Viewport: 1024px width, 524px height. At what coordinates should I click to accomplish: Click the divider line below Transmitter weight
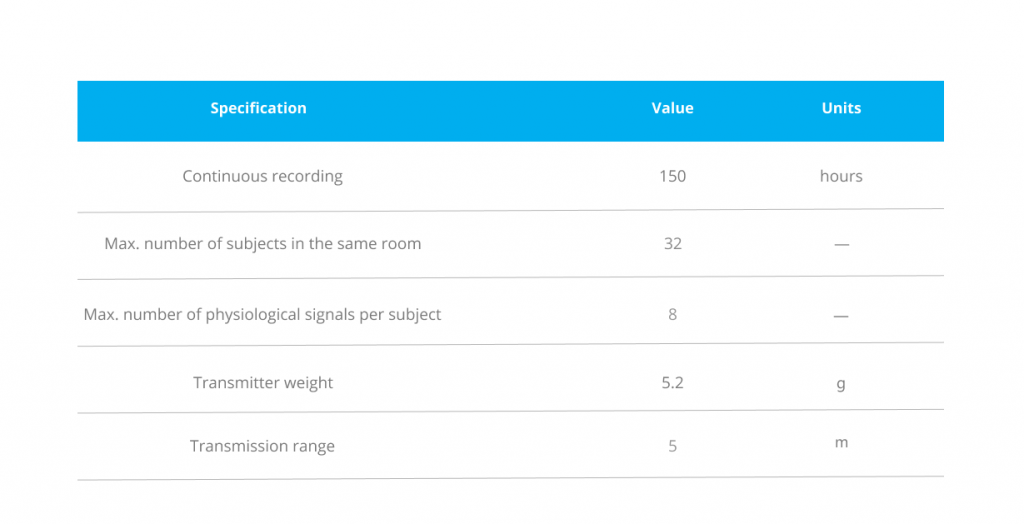click(511, 412)
